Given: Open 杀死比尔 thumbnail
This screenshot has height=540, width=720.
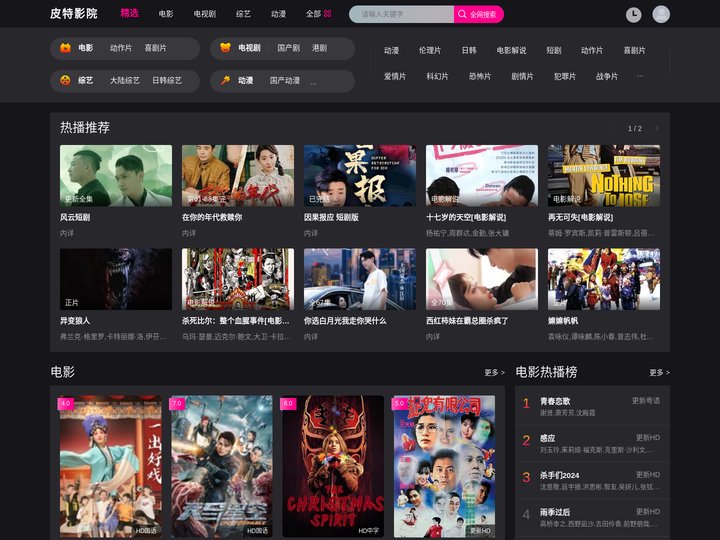Looking at the screenshot, I should coord(238,279).
